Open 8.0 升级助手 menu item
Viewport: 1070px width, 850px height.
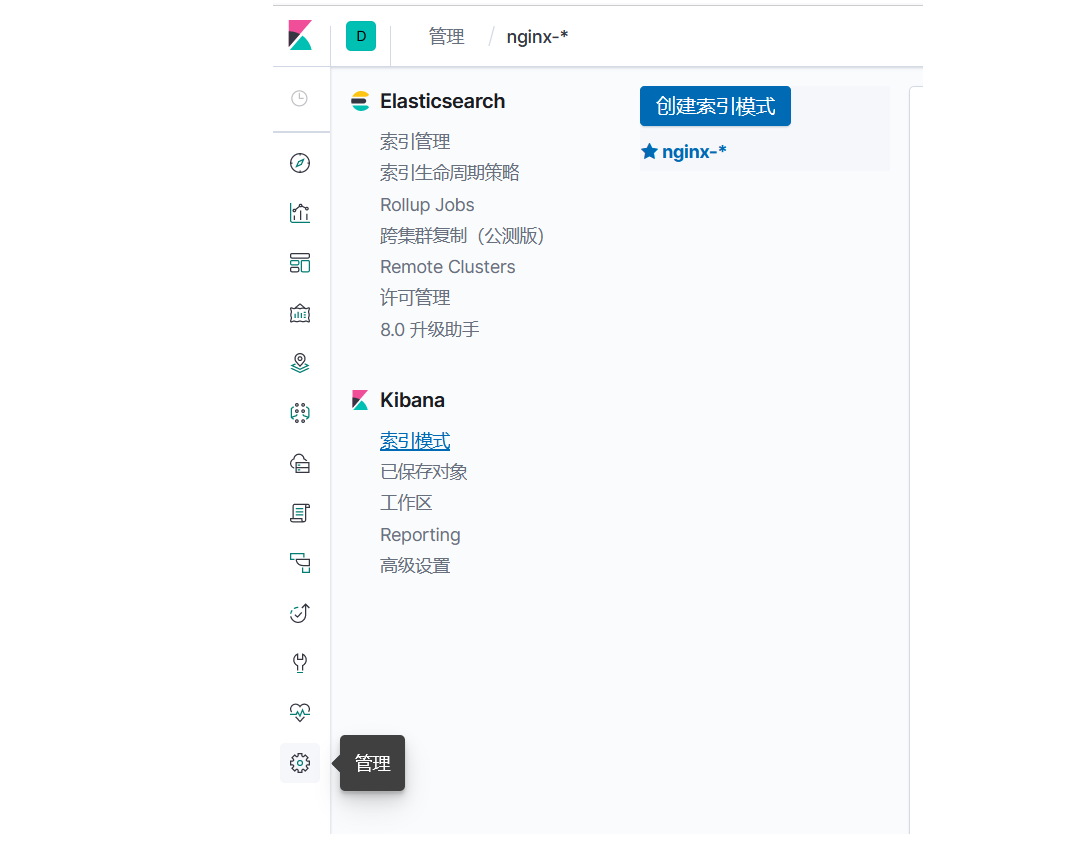tap(430, 329)
